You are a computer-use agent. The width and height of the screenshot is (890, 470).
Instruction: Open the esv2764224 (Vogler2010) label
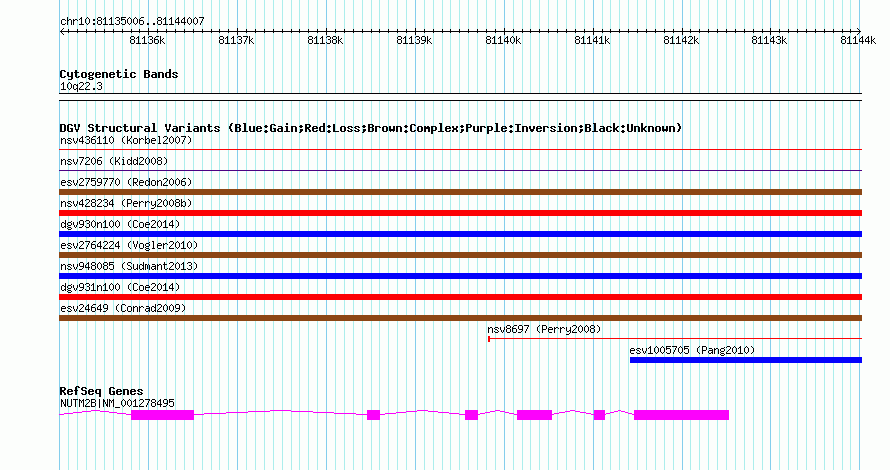point(129,245)
